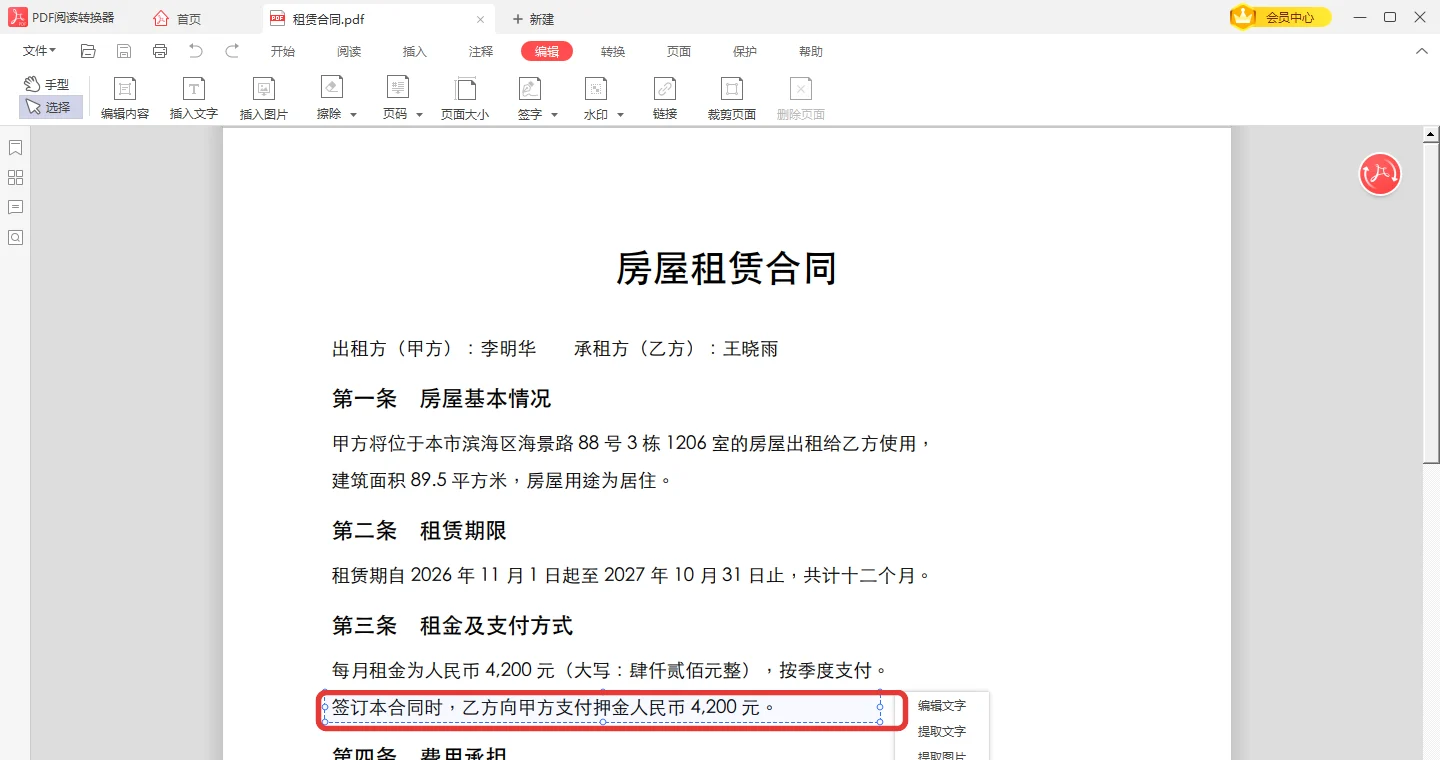1440x760 pixels.
Task: Open the search panel in left sidebar
Action: (15, 238)
